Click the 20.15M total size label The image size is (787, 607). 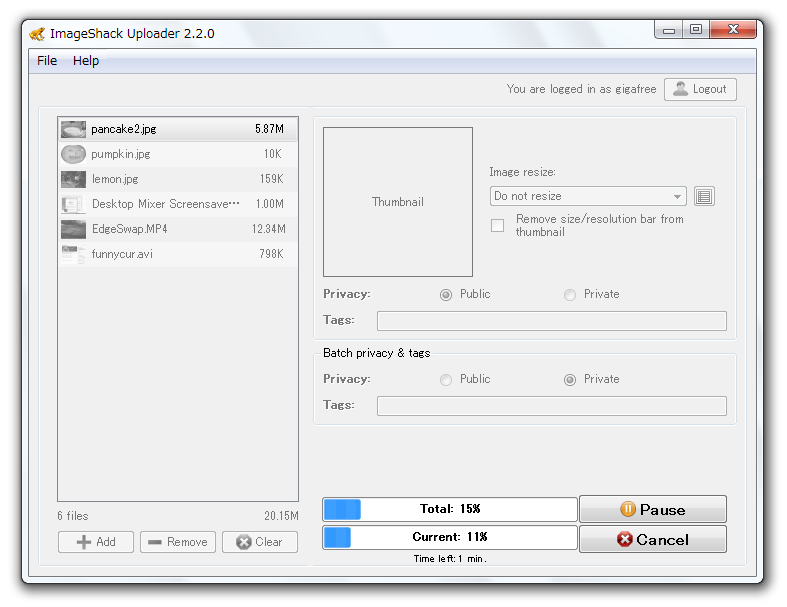281,516
